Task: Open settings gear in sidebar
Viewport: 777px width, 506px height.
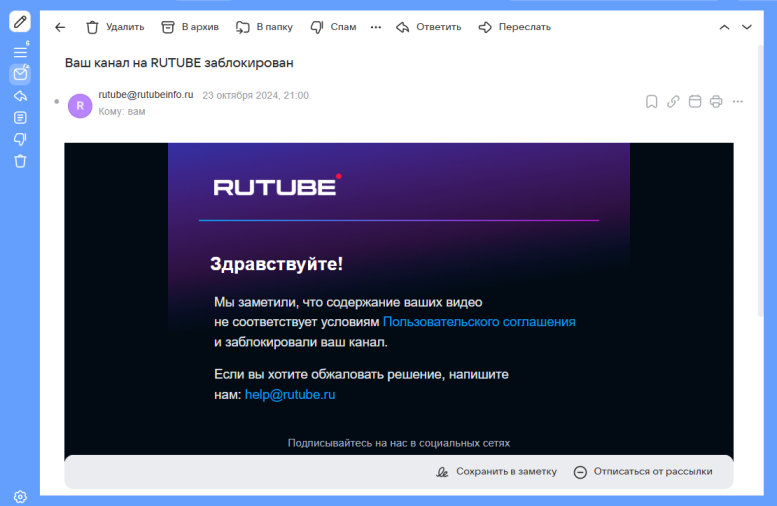Action: click(20, 497)
